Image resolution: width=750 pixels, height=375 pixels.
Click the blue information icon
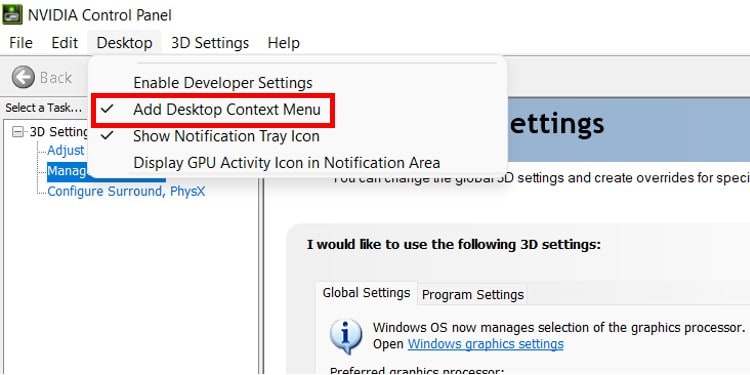(346, 337)
